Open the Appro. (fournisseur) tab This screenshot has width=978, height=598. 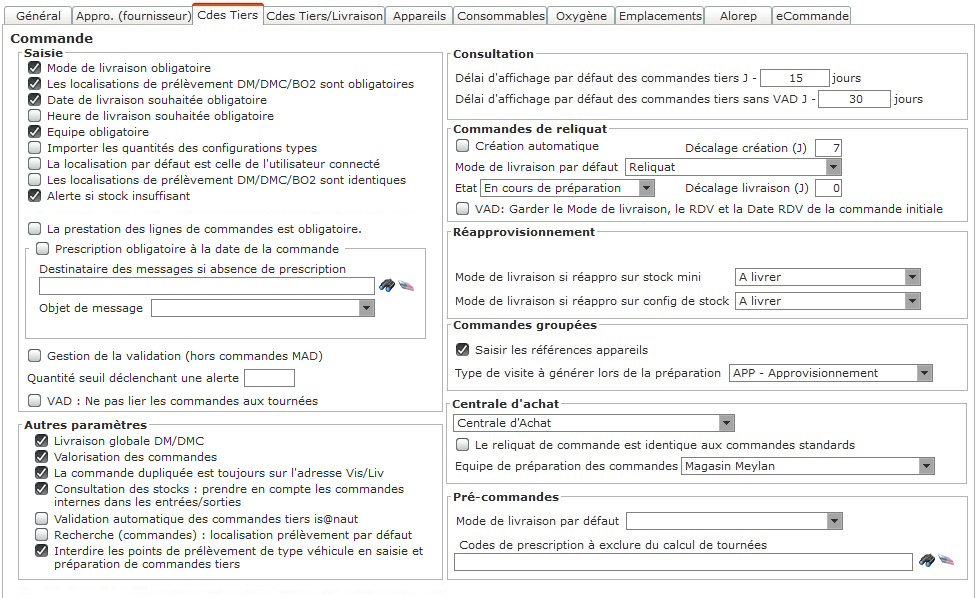coord(133,16)
